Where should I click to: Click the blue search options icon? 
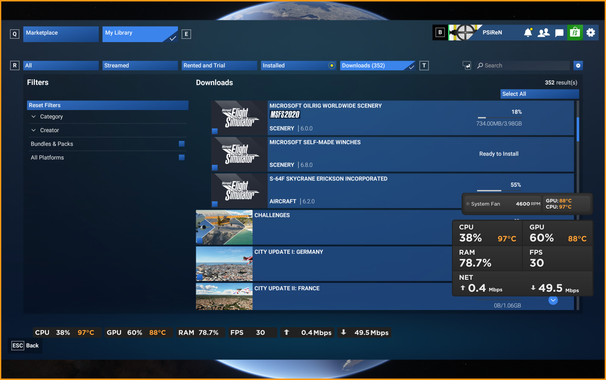click(x=578, y=65)
